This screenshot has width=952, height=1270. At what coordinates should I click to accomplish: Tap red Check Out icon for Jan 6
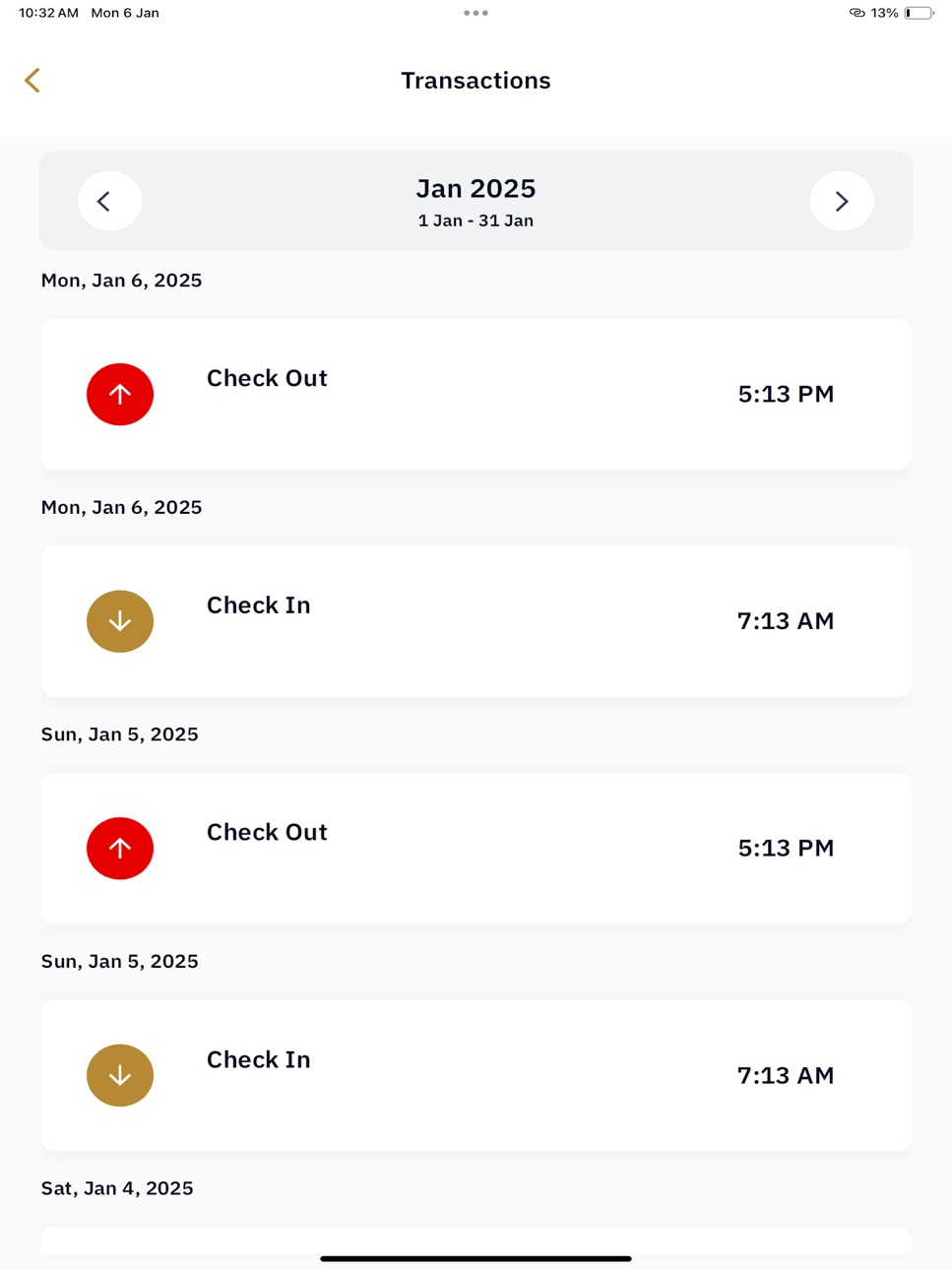120,394
